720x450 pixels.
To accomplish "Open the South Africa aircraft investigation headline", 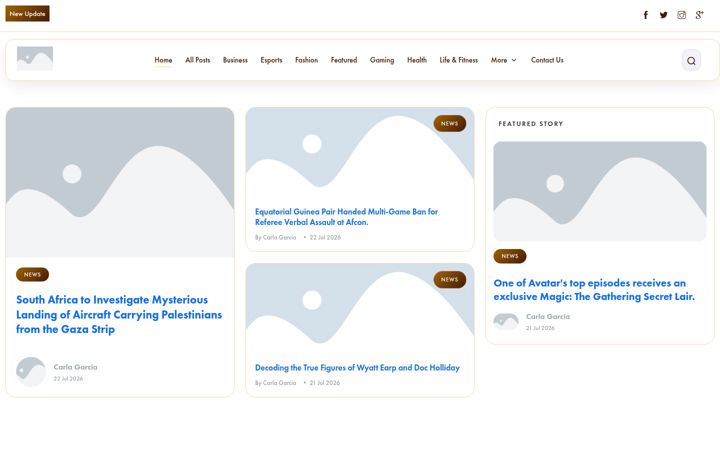I will 119,315.
